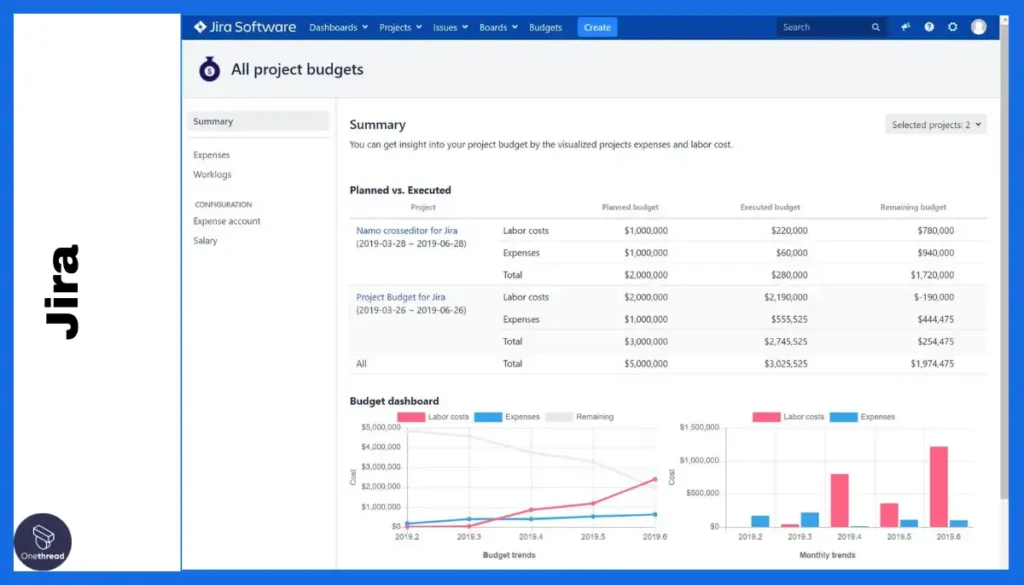Open the Budgets menu item
The height and width of the screenshot is (585, 1024).
click(545, 27)
